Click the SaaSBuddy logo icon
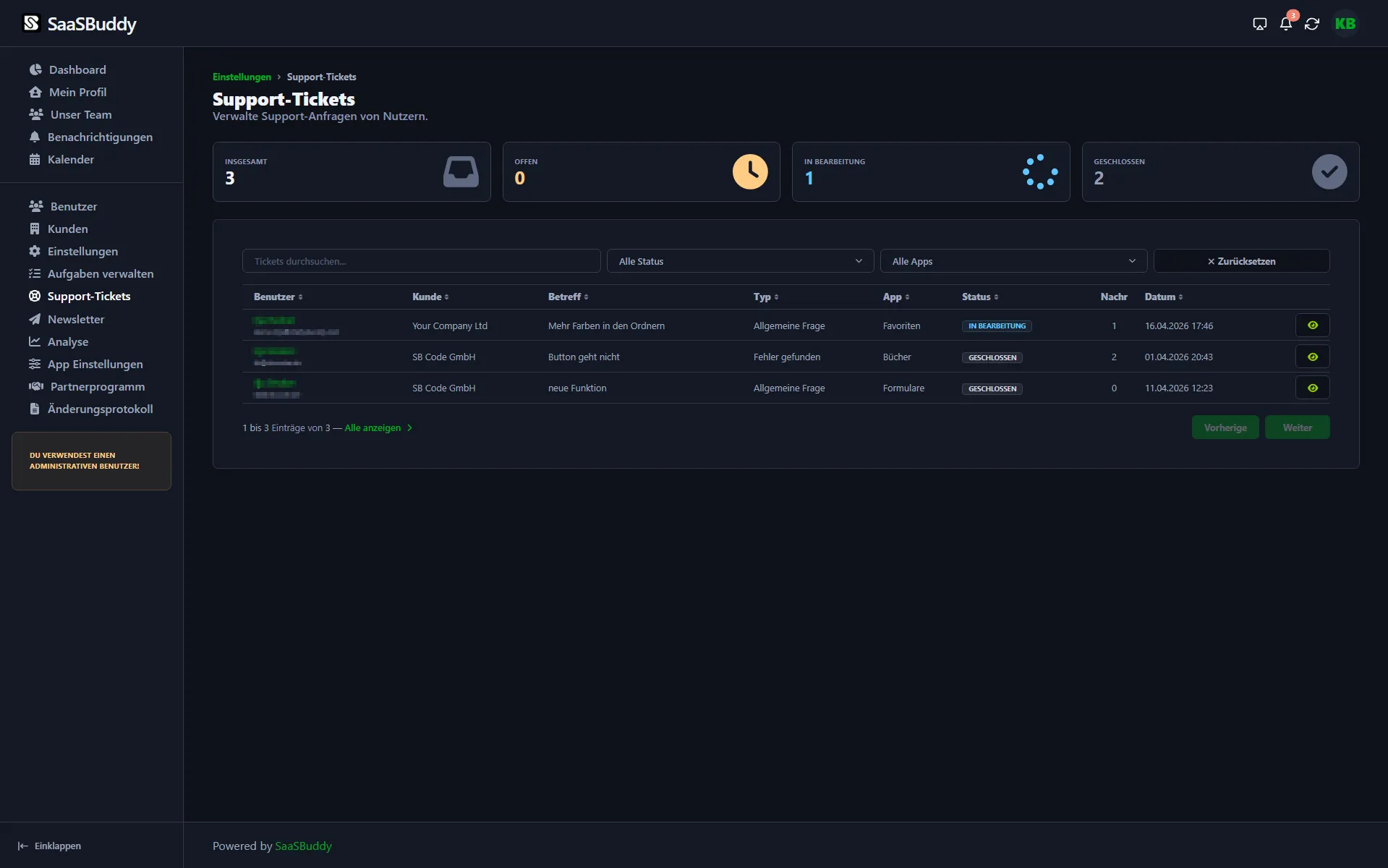Screen dimensions: 1388x868 [x=31, y=23]
